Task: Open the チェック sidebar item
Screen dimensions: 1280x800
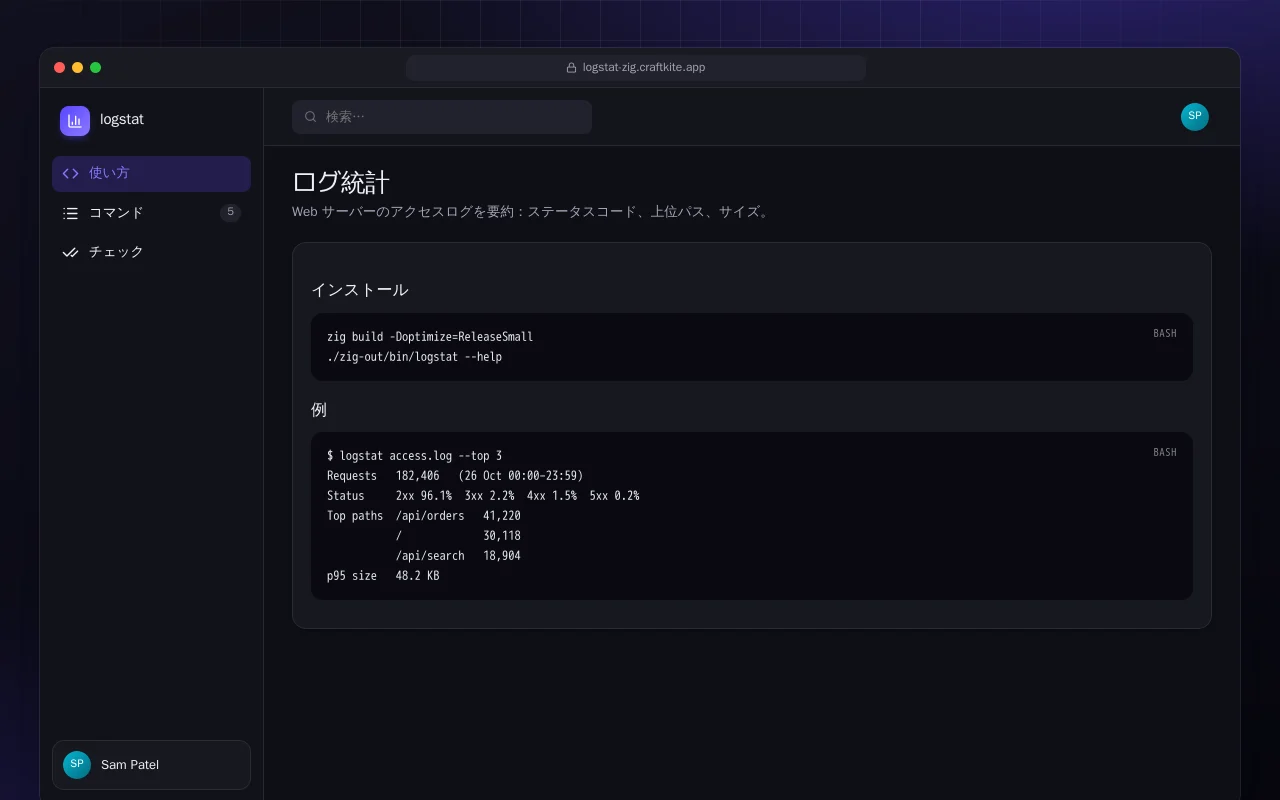Action: [x=151, y=252]
